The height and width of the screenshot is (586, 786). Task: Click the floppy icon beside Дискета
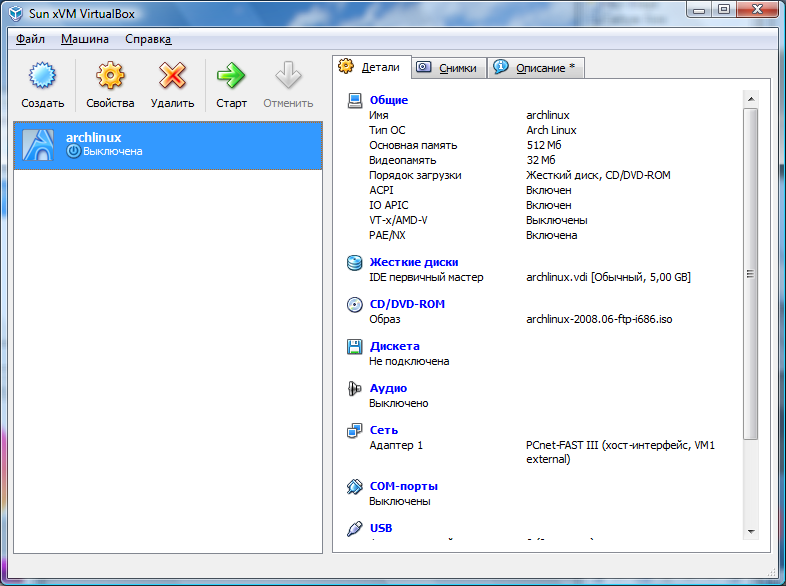354,347
